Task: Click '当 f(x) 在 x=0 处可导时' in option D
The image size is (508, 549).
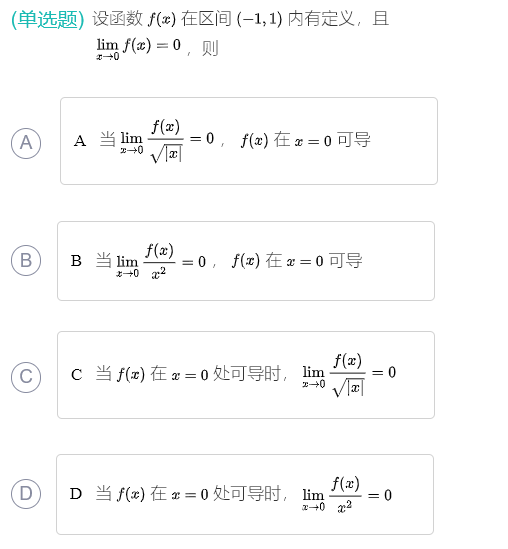Action: pos(189,494)
